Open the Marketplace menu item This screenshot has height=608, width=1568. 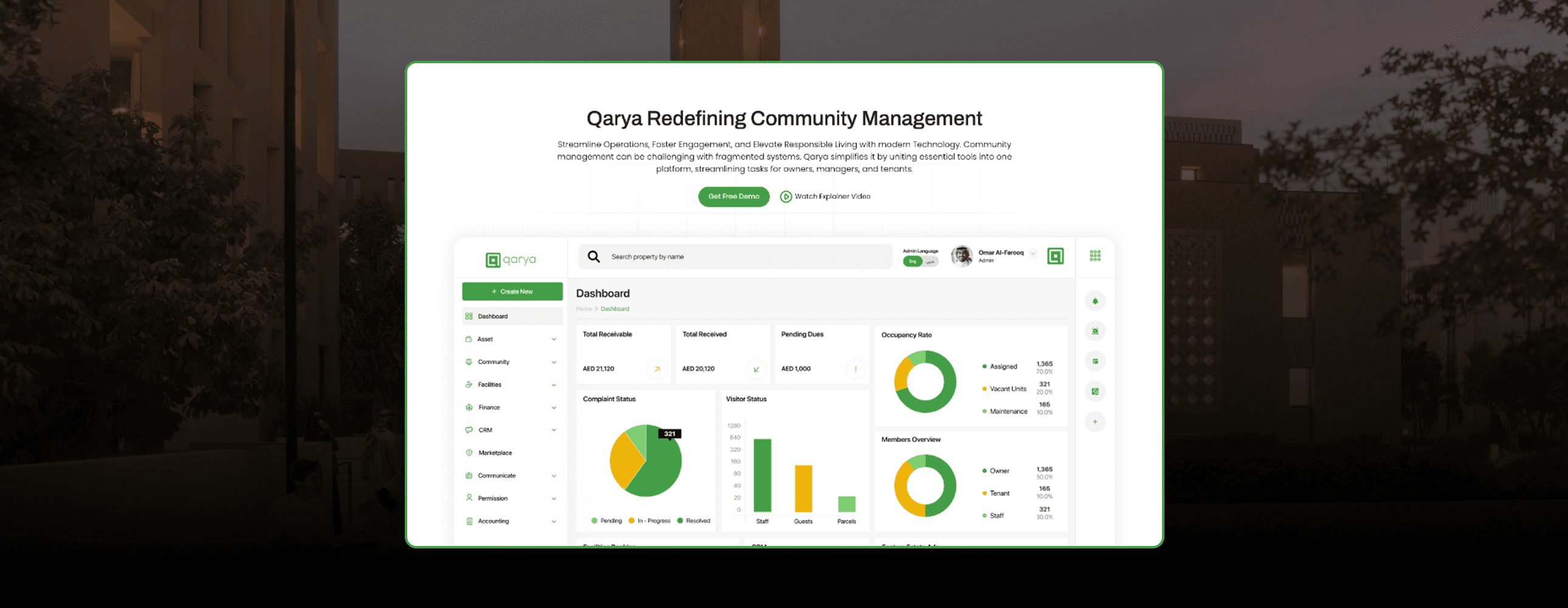tap(495, 452)
